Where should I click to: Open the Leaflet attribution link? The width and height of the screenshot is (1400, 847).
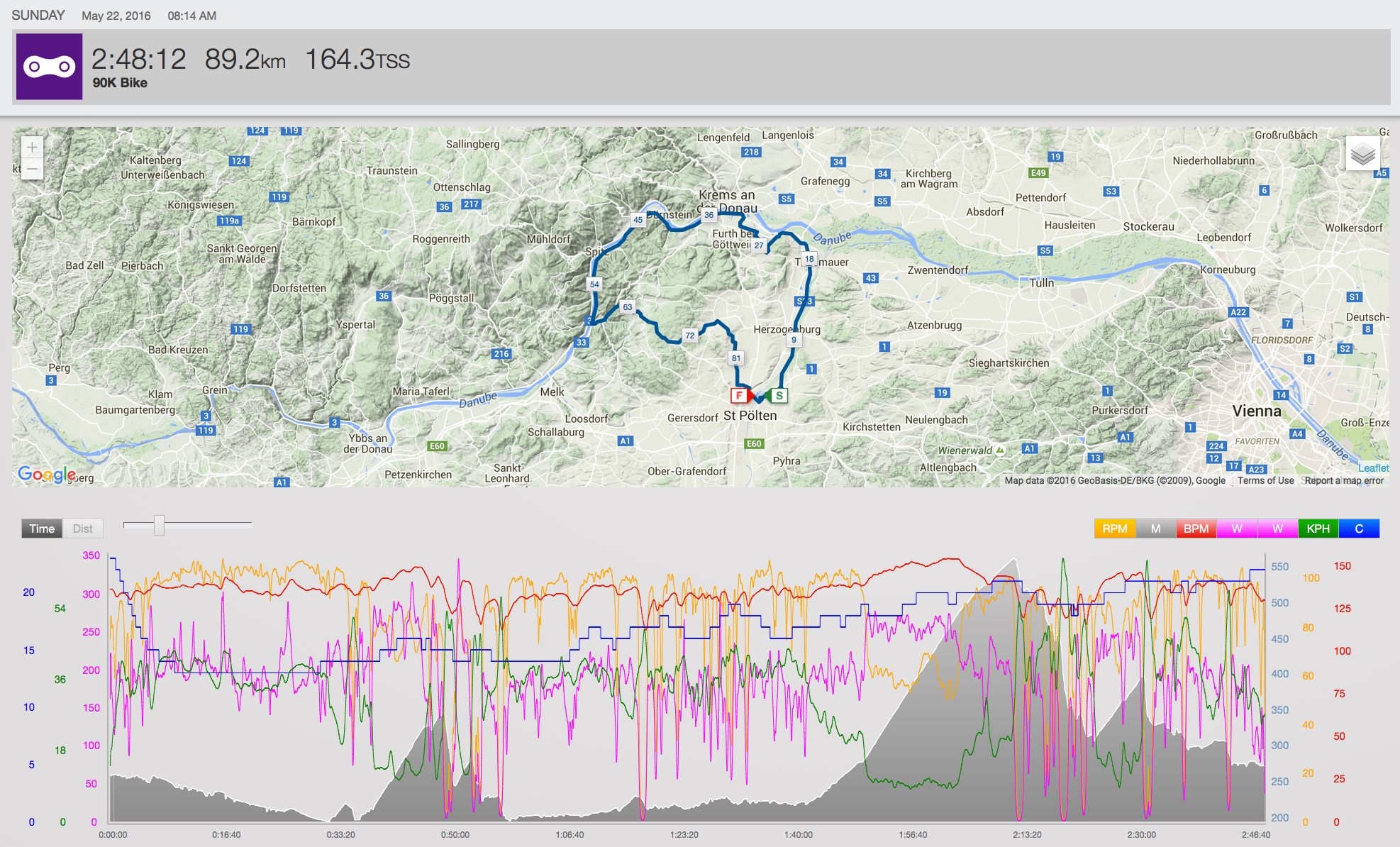click(x=1373, y=468)
